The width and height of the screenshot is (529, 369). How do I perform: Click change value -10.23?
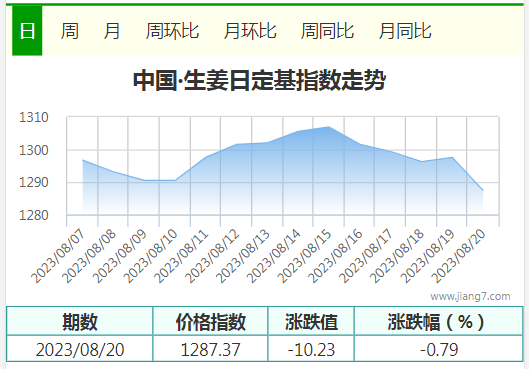pyautogui.click(x=311, y=349)
